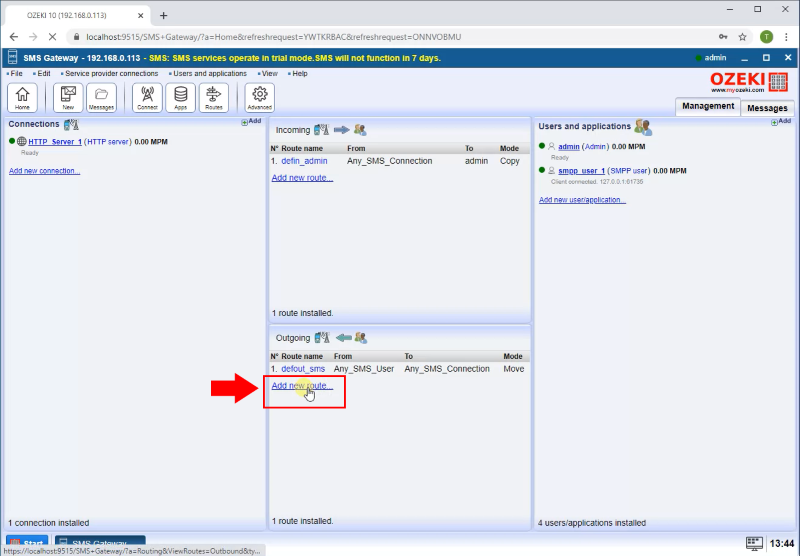The height and width of the screenshot is (556, 800).
Task: Click the Connect antenna toolbar icon
Action: click(147, 97)
